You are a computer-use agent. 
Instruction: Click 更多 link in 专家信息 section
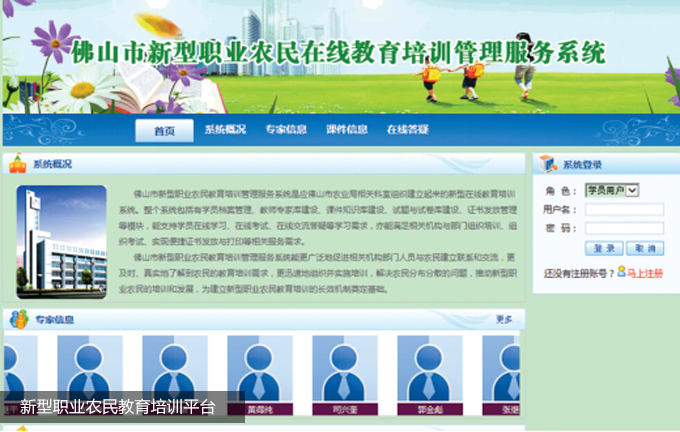[504, 320]
